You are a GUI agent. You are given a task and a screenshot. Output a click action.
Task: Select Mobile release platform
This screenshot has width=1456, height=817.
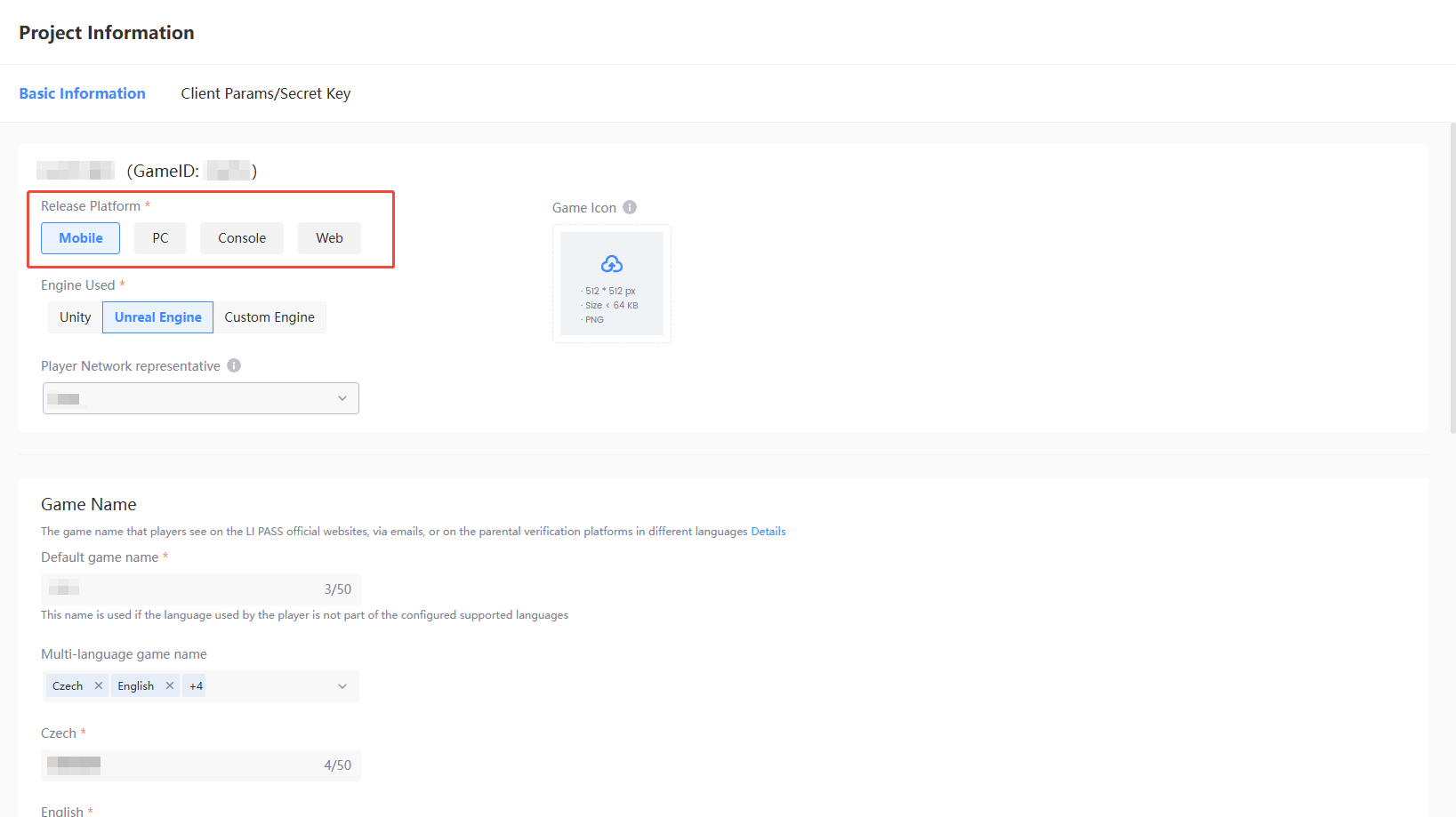pyautogui.click(x=80, y=238)
